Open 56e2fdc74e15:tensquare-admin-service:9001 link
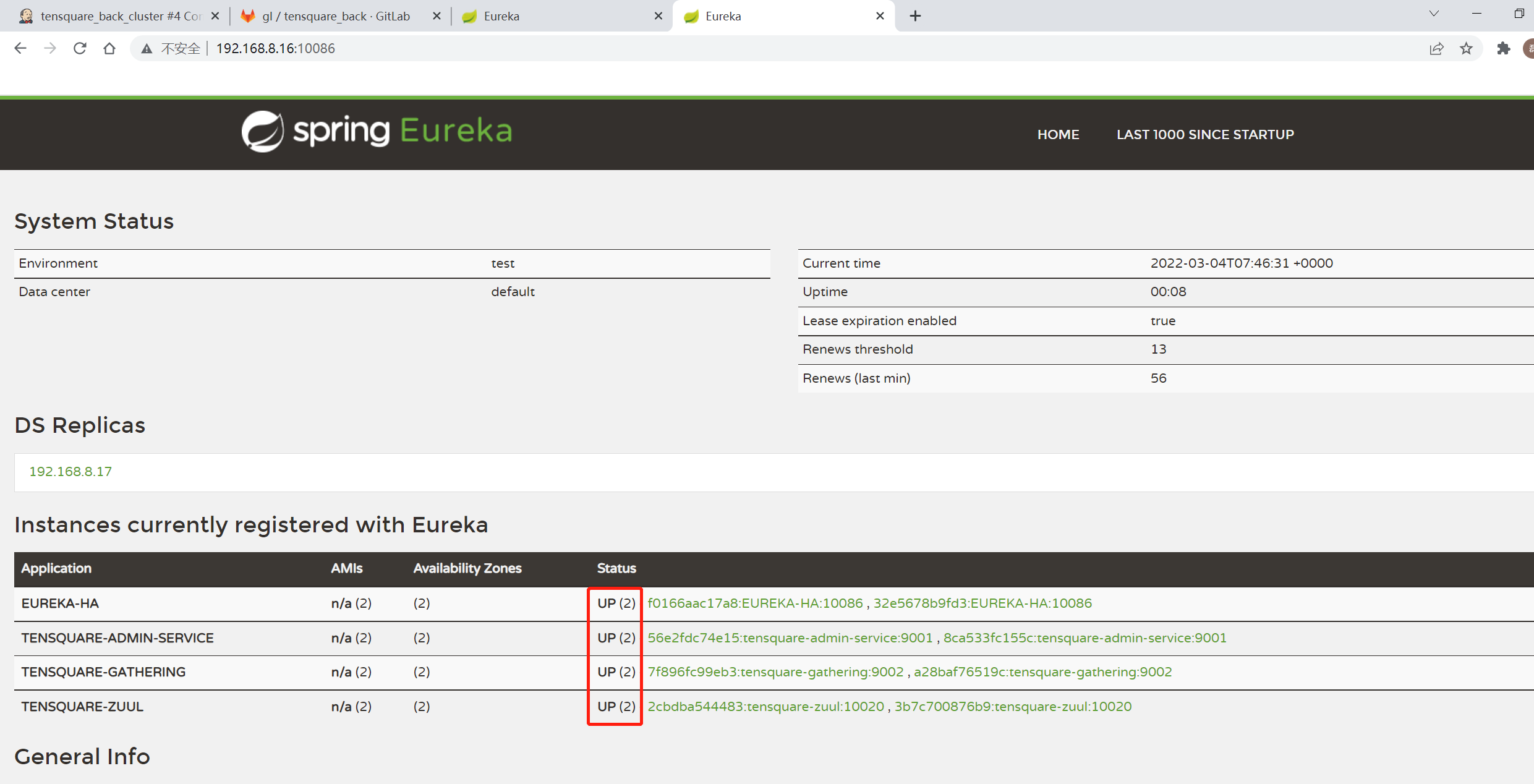Image resolution: width=1534 pixels, height=784 pixels. 790,637
